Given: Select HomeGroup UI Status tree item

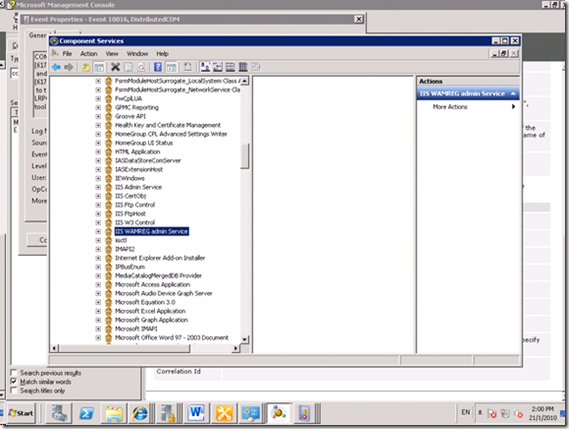Looking at the screenshot, I should click(x=144, y=143).
